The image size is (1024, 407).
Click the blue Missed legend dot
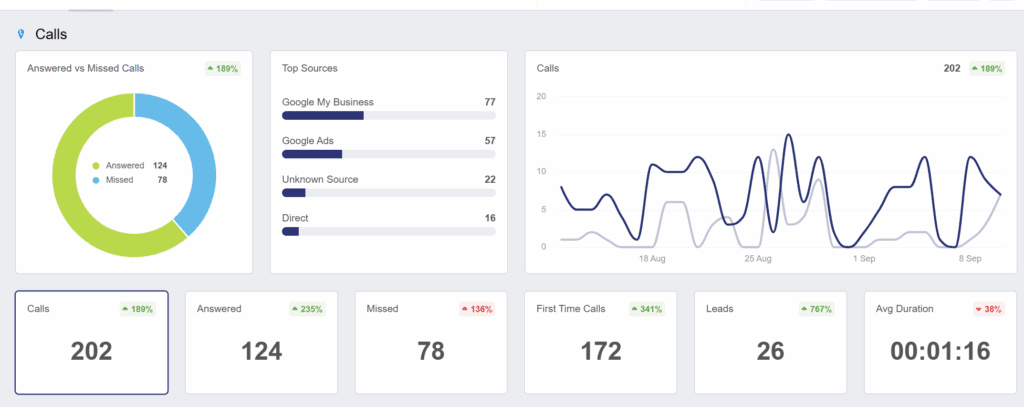96,180
